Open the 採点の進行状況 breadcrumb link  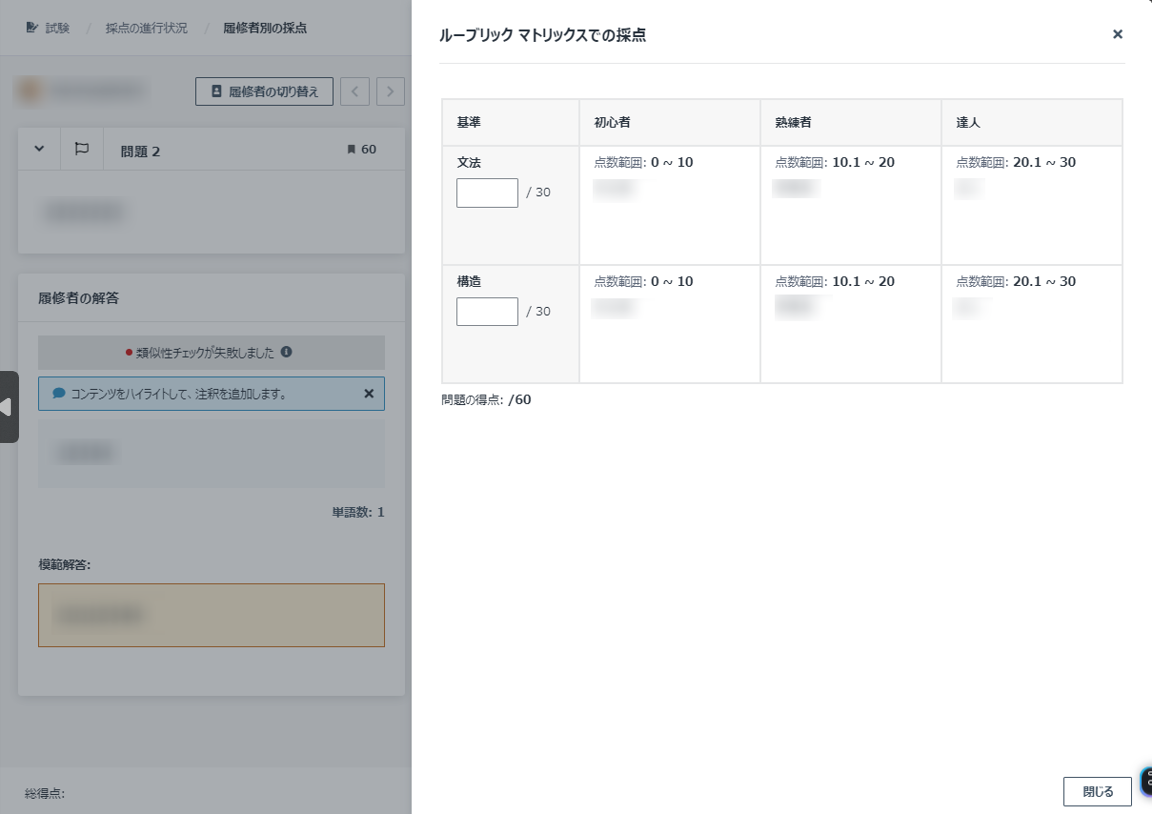coord(146,28)
